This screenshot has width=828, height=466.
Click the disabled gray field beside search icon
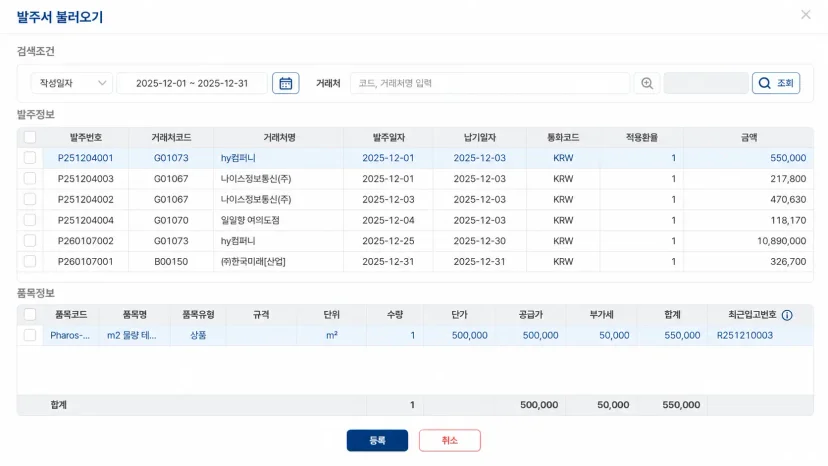(706, 83)
